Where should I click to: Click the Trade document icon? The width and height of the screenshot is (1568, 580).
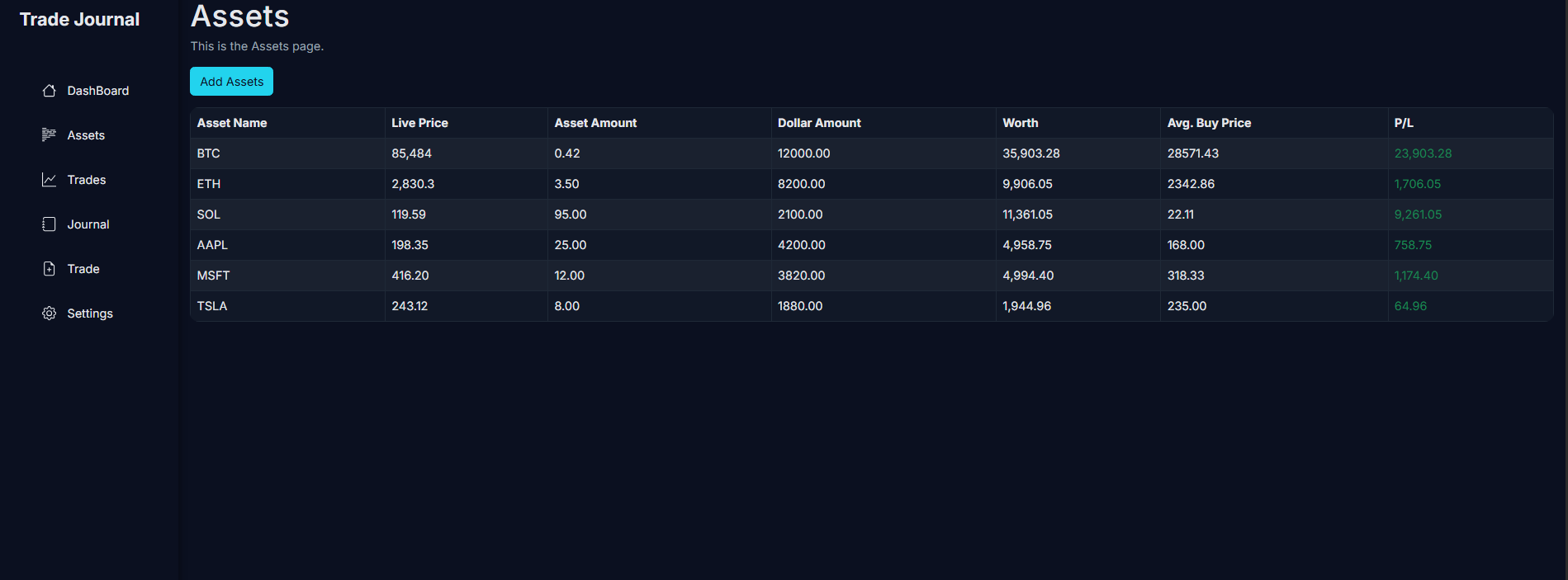coord(50,268)
